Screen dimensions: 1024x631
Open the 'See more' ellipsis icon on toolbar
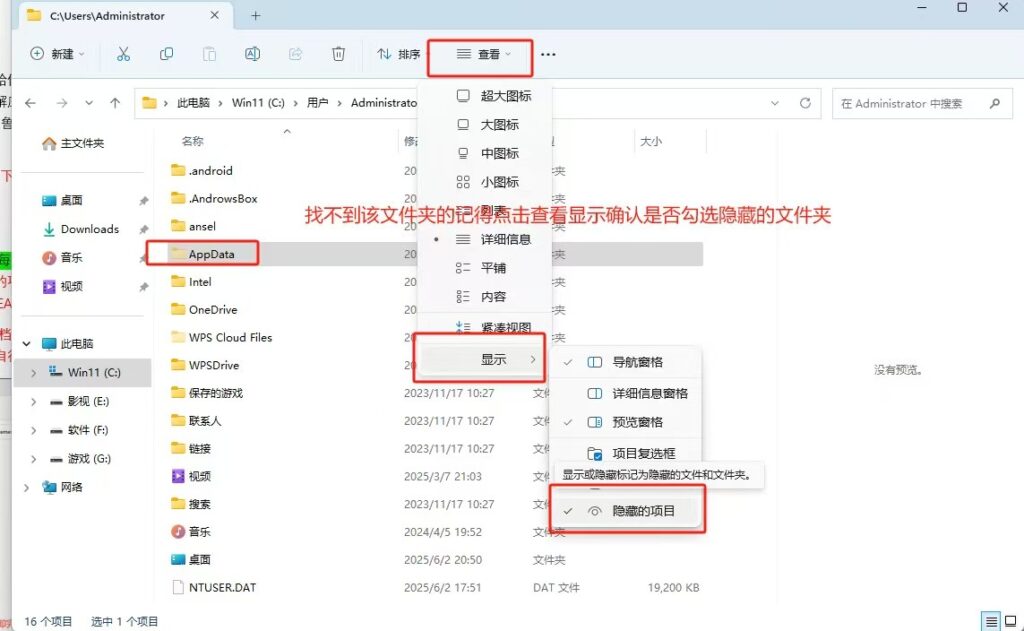tap(548, 56)
